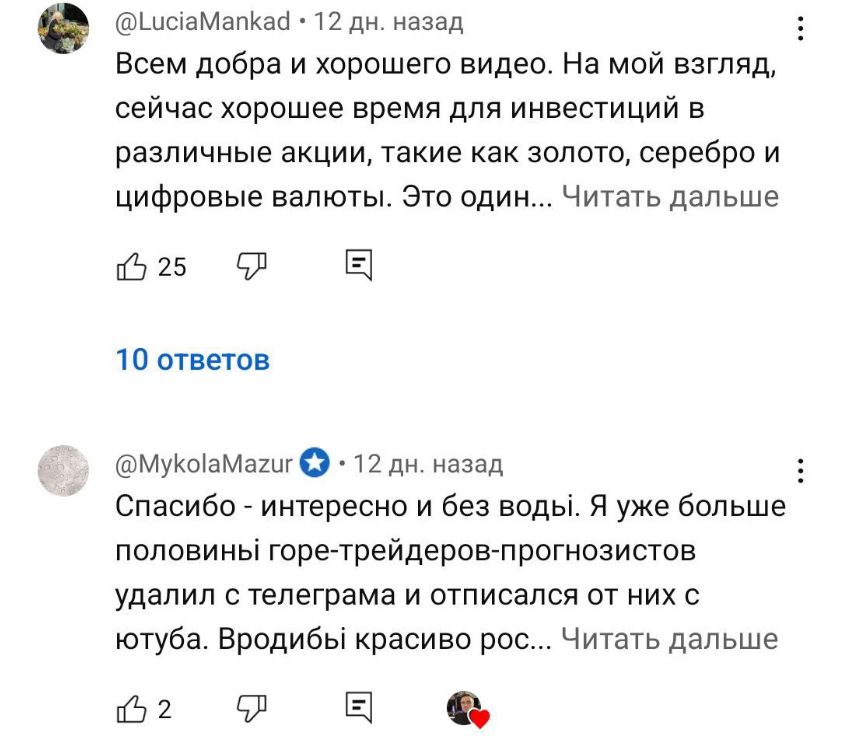Toggle like on LuciaMankad's comment
This screenshot has height=741, width=845.
pyautogui.click(x=132, y=266)
